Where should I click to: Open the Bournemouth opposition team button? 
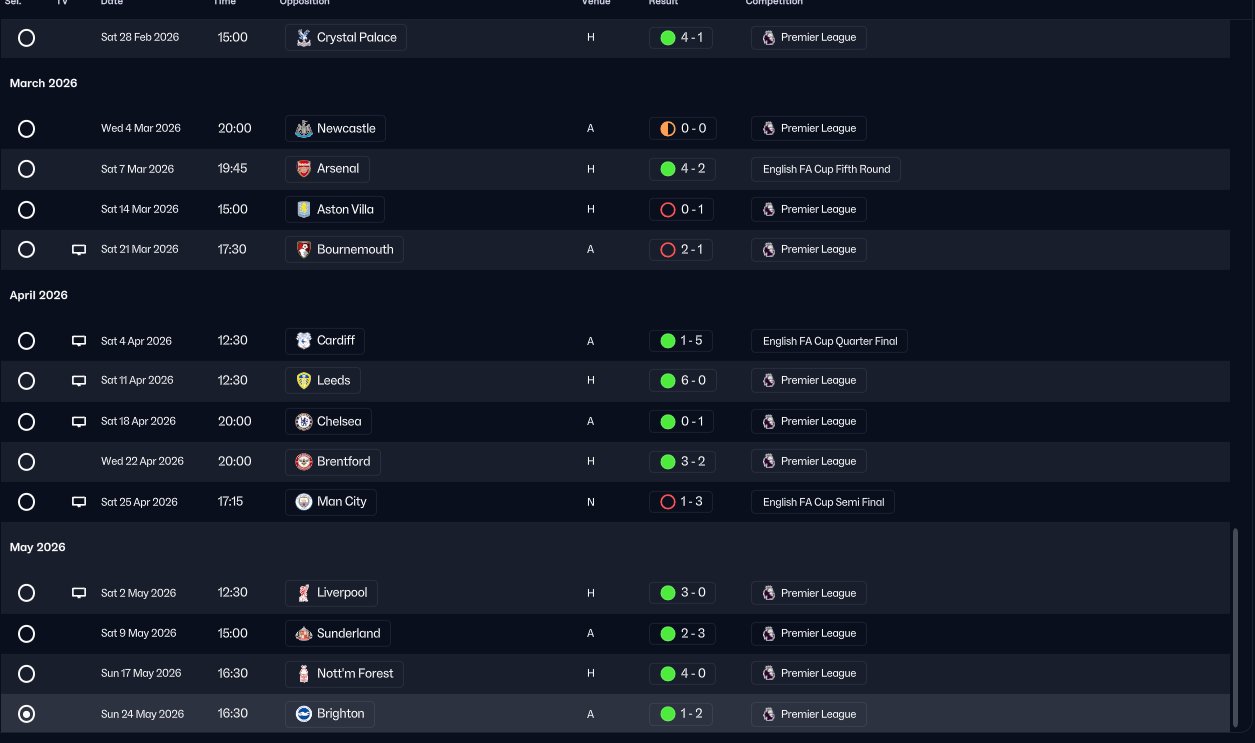coord(344,250)
